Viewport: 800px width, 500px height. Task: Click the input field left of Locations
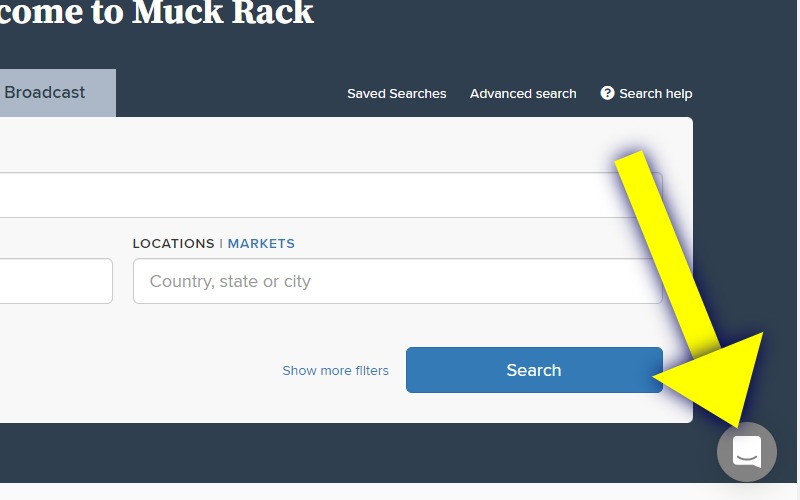coord(56,281)
